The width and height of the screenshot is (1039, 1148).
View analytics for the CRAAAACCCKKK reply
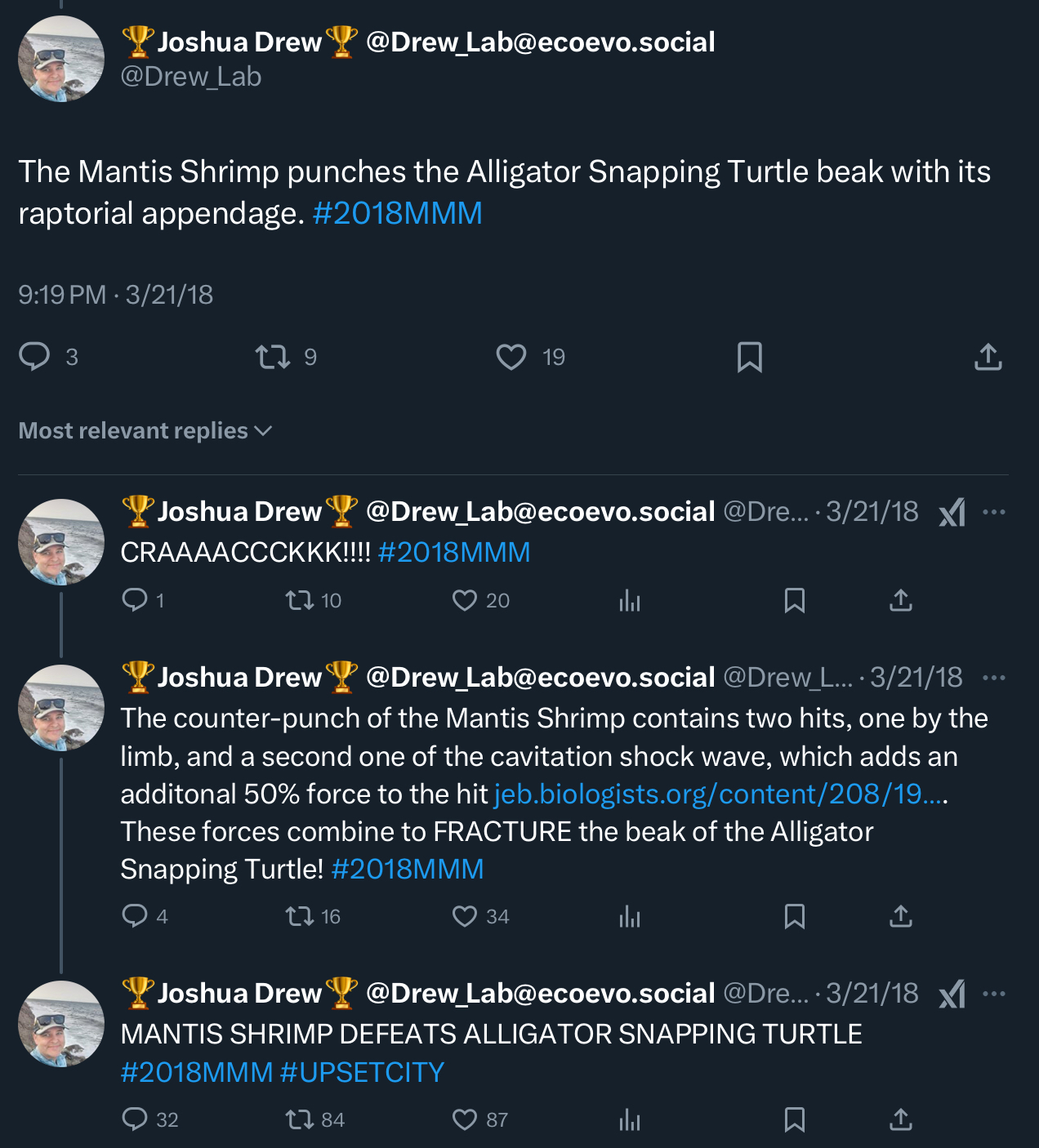point(630,601)
